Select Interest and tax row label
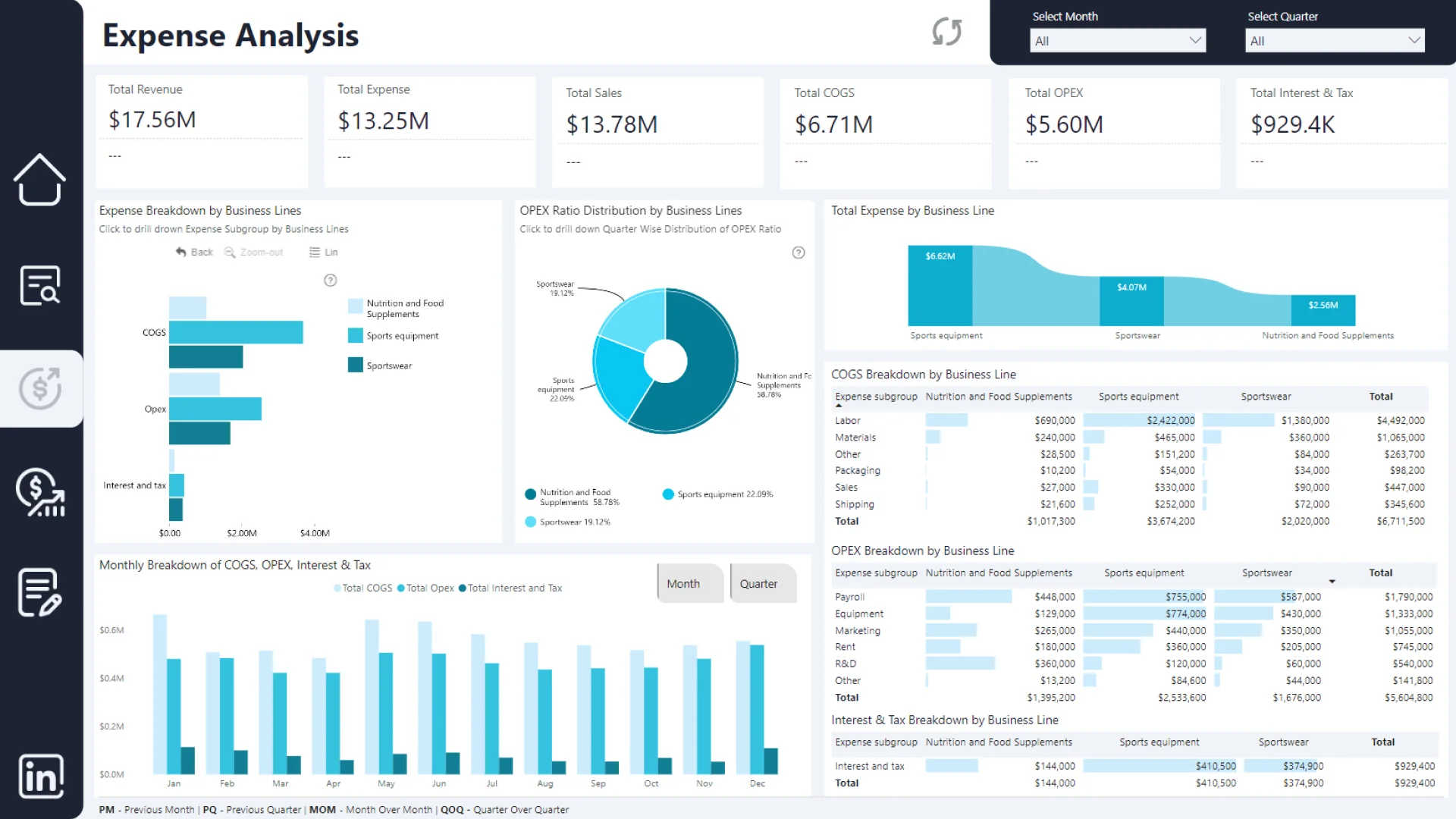Viewport: 1456px width, 819px height. tap(870, 767)
